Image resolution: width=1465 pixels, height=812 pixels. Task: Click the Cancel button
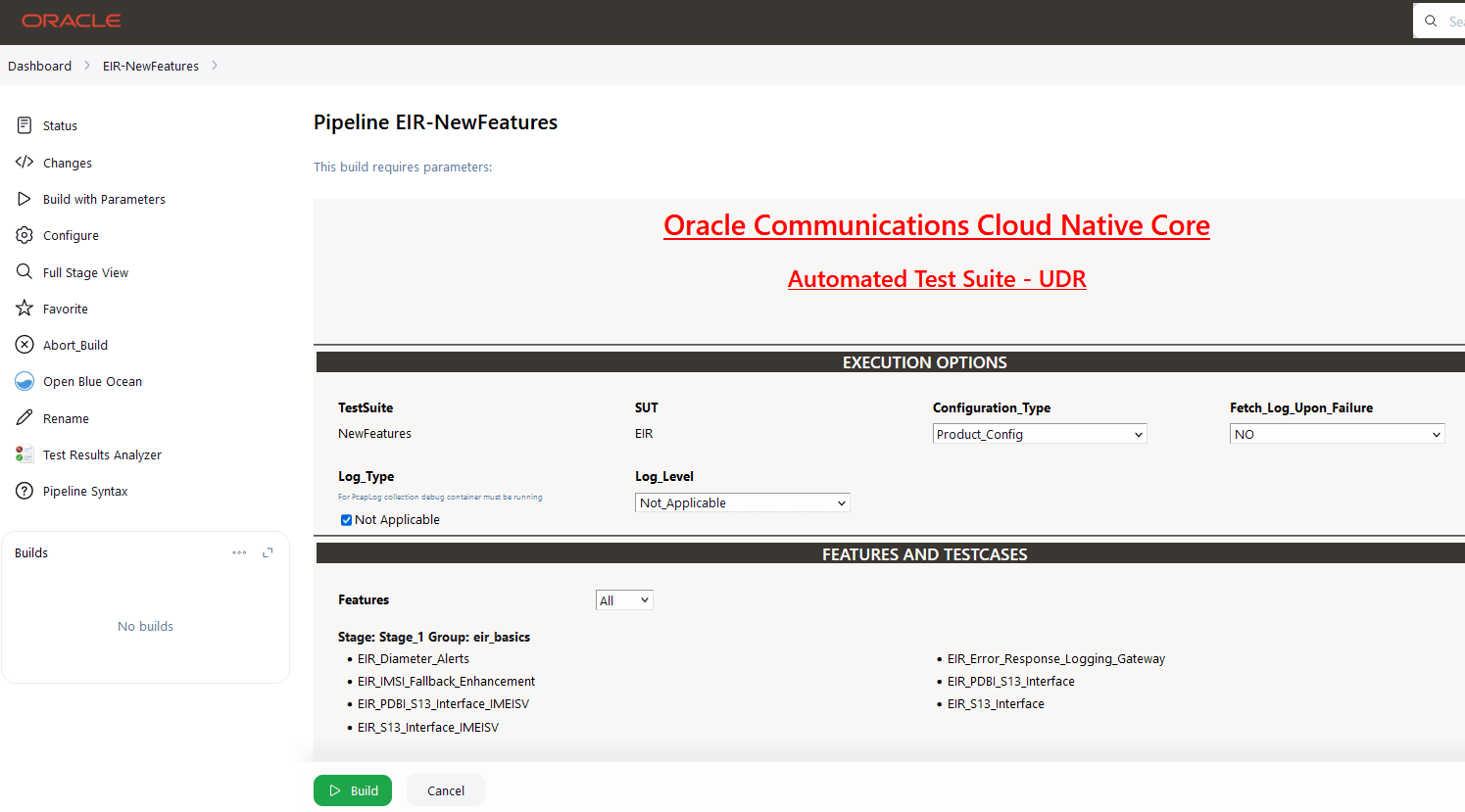pos(446,790)
